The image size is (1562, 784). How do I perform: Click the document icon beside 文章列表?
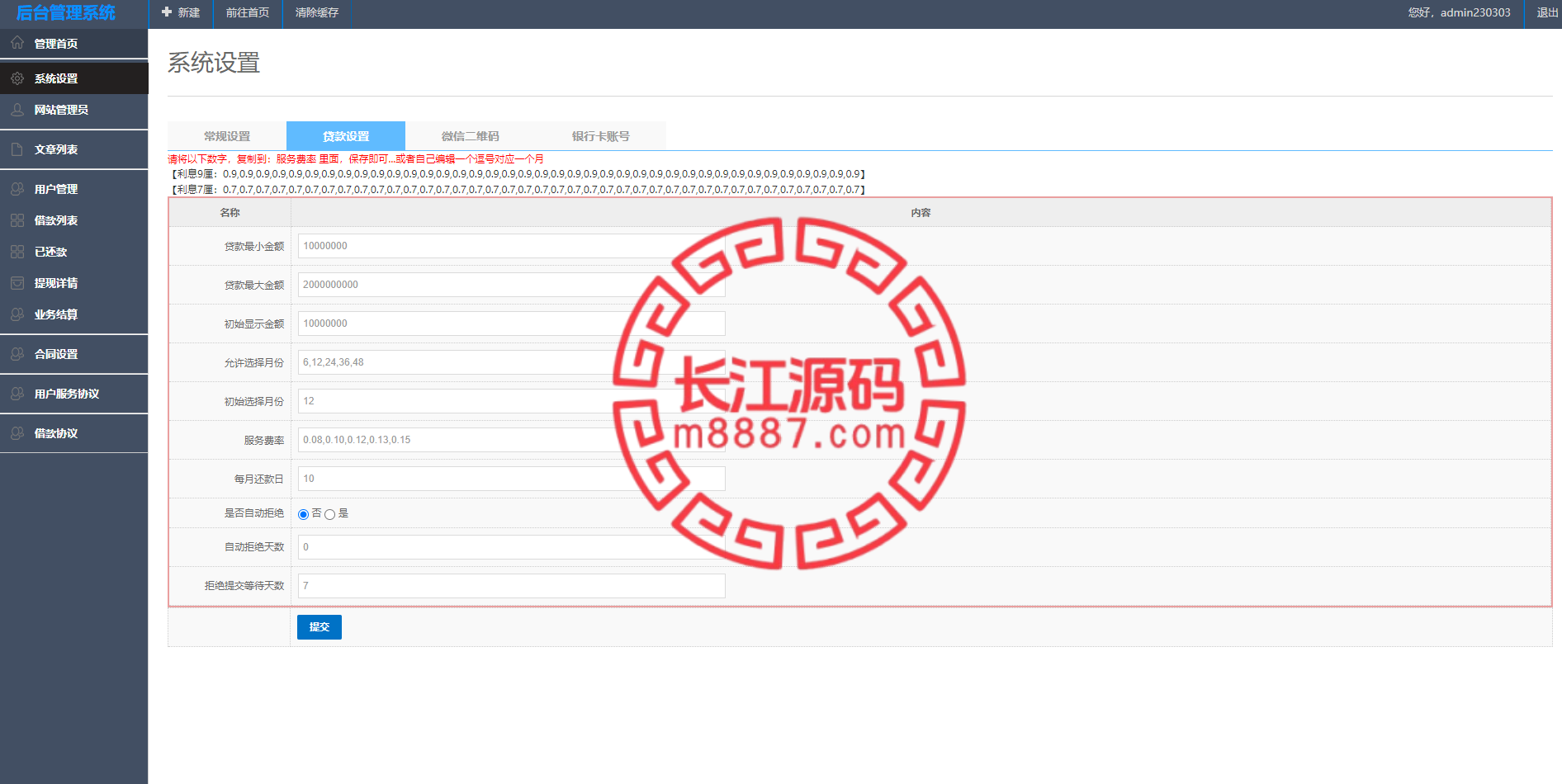tap(17, 149)
